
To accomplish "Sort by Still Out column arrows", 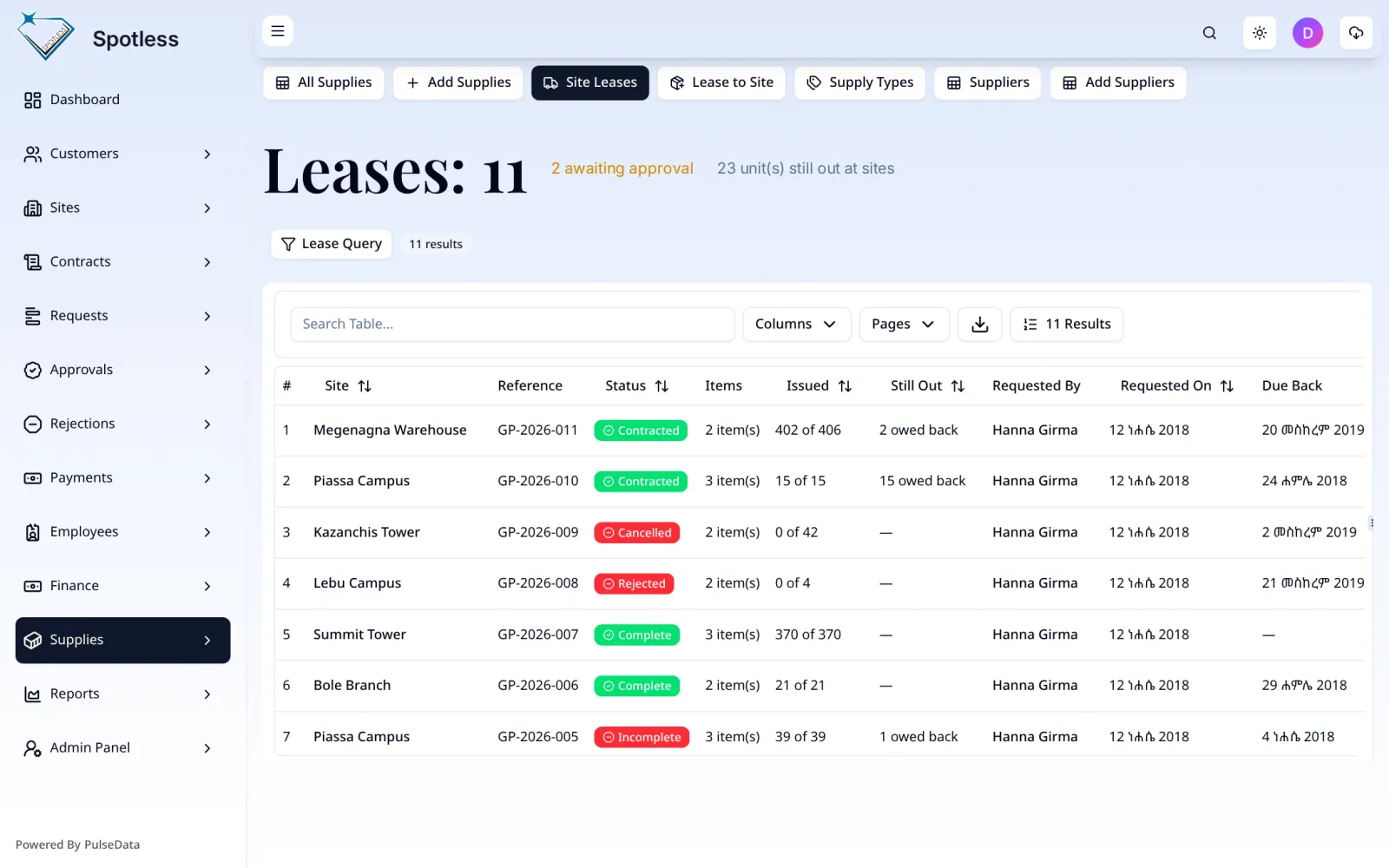I will click(958, 386).
